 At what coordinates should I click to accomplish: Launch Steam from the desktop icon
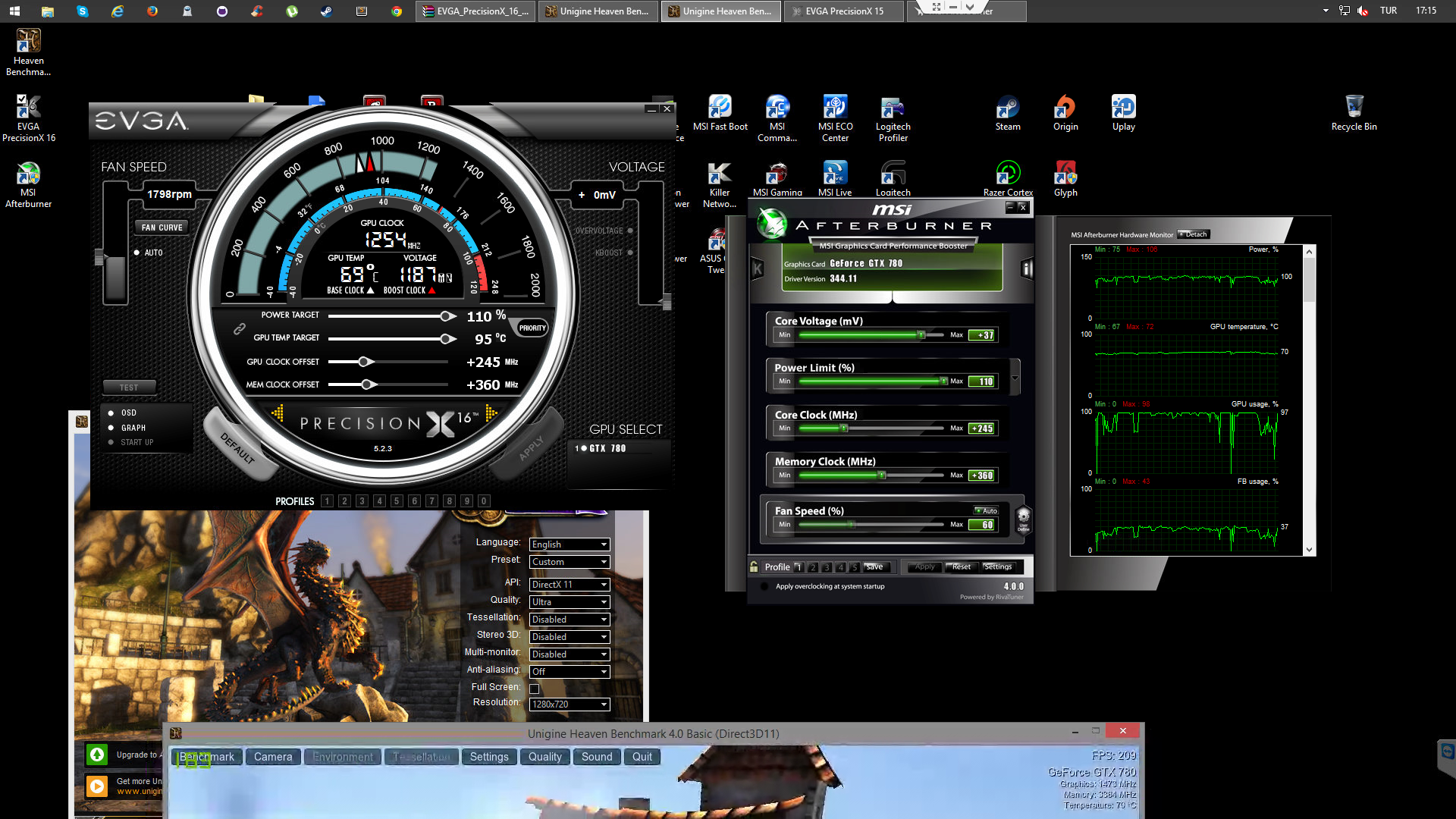pyautogui.click(x=1008, y=113)
